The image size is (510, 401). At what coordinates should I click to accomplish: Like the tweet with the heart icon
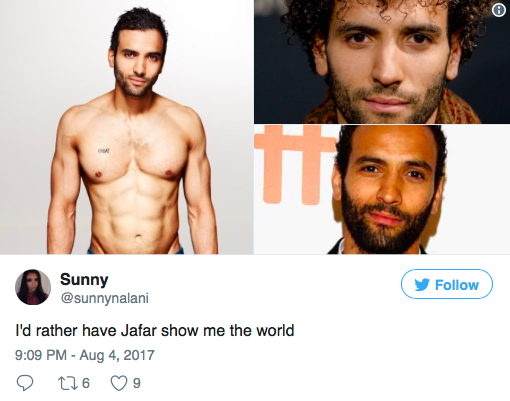[x=119, y=383]
